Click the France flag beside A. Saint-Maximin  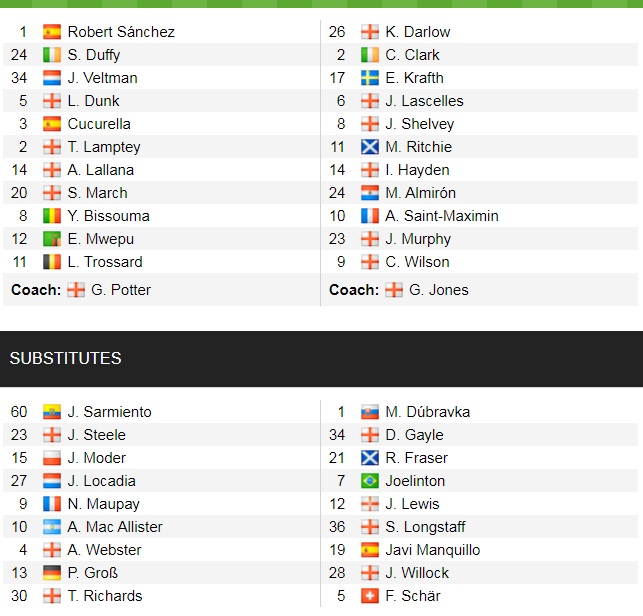[x=370, y=216]
